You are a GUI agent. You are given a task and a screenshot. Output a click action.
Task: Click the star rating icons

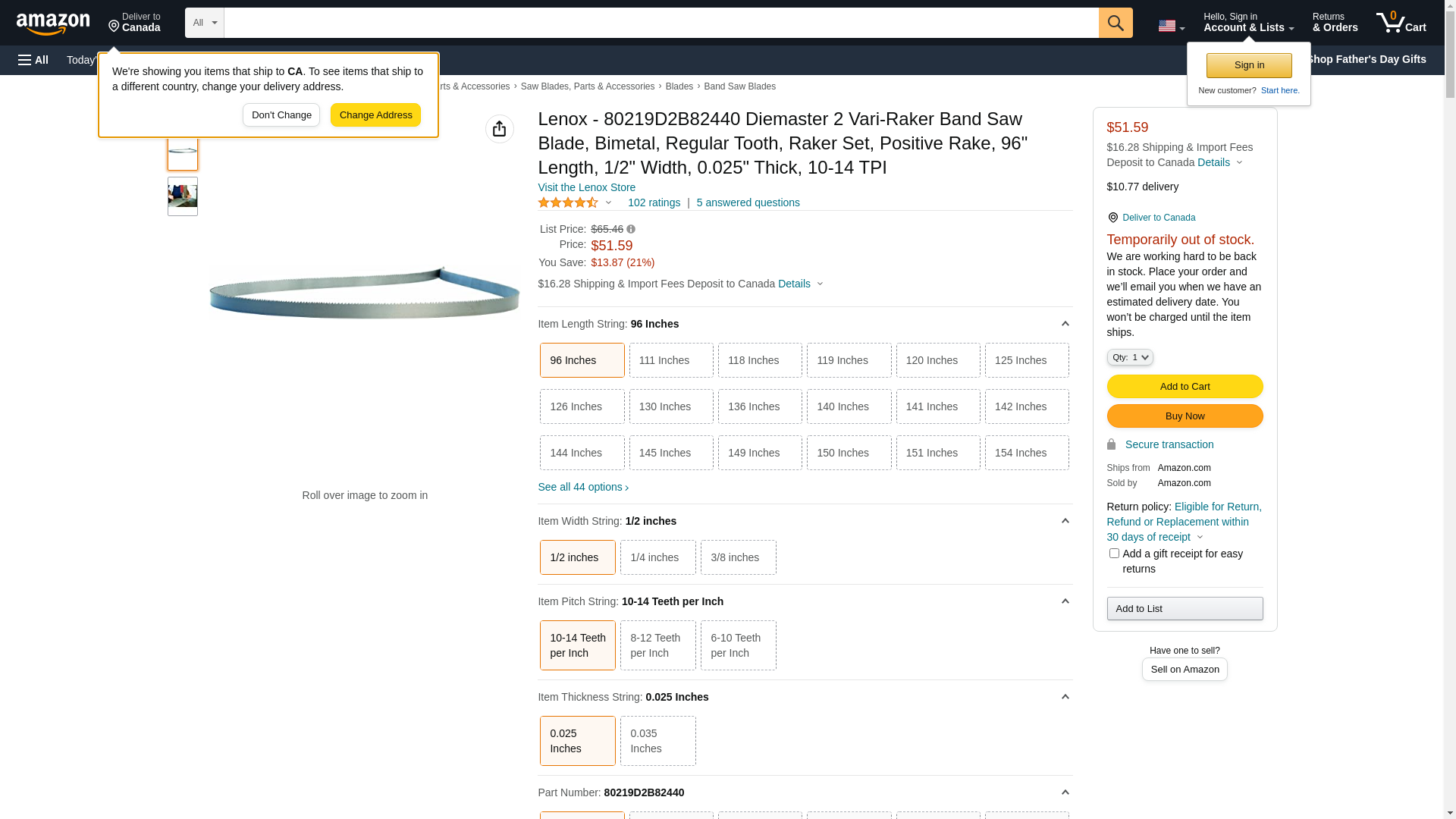[569, 202]
